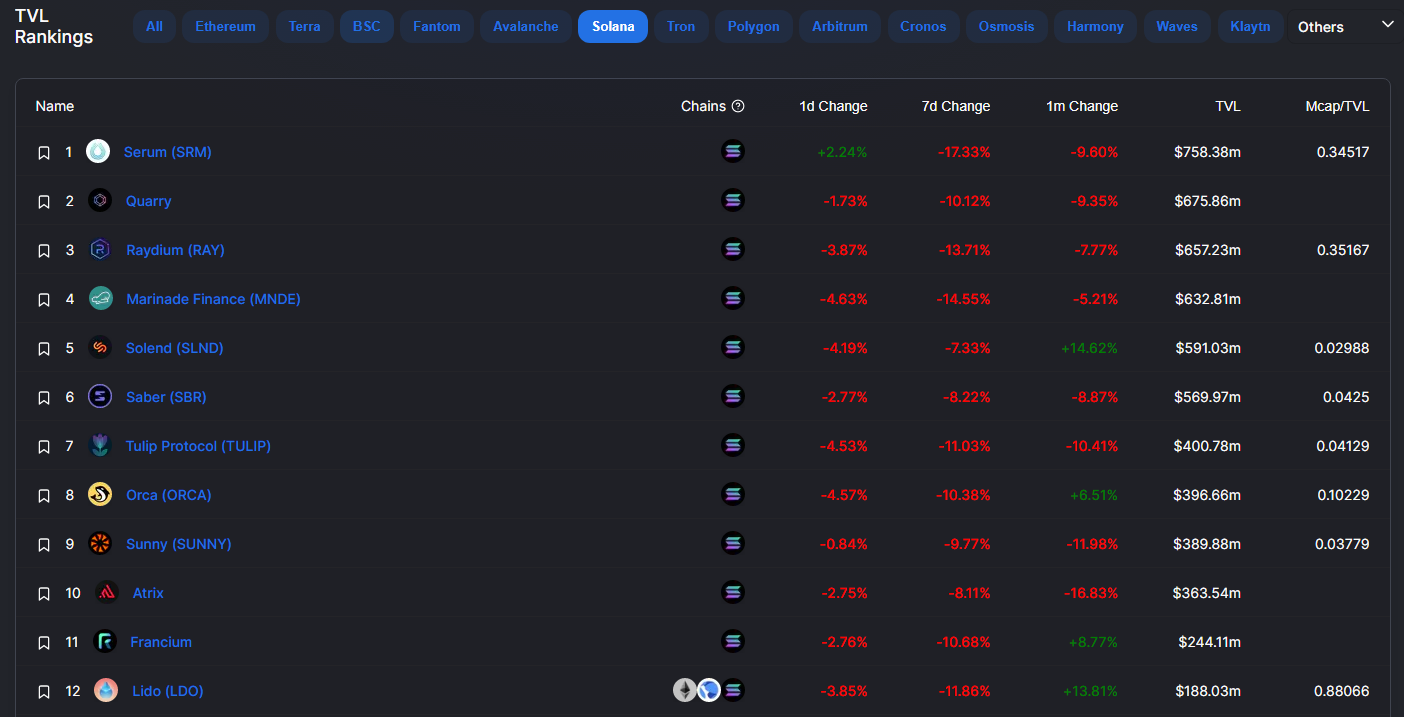The height and width of the screenshot is (717, 1404).
Task: Click the Raydium logo icon
Action: pyautogui.click(x=100, y=250)
